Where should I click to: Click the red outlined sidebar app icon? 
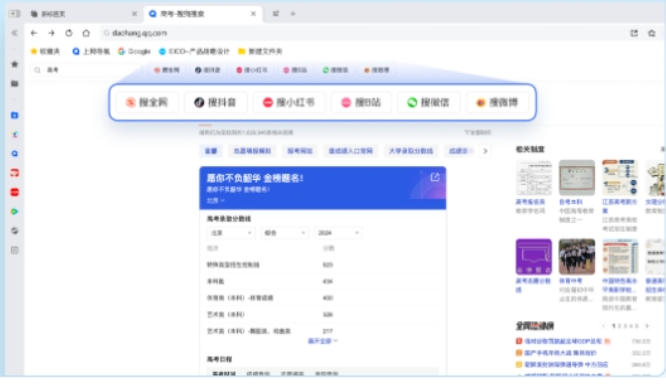[x=14, y=173]
